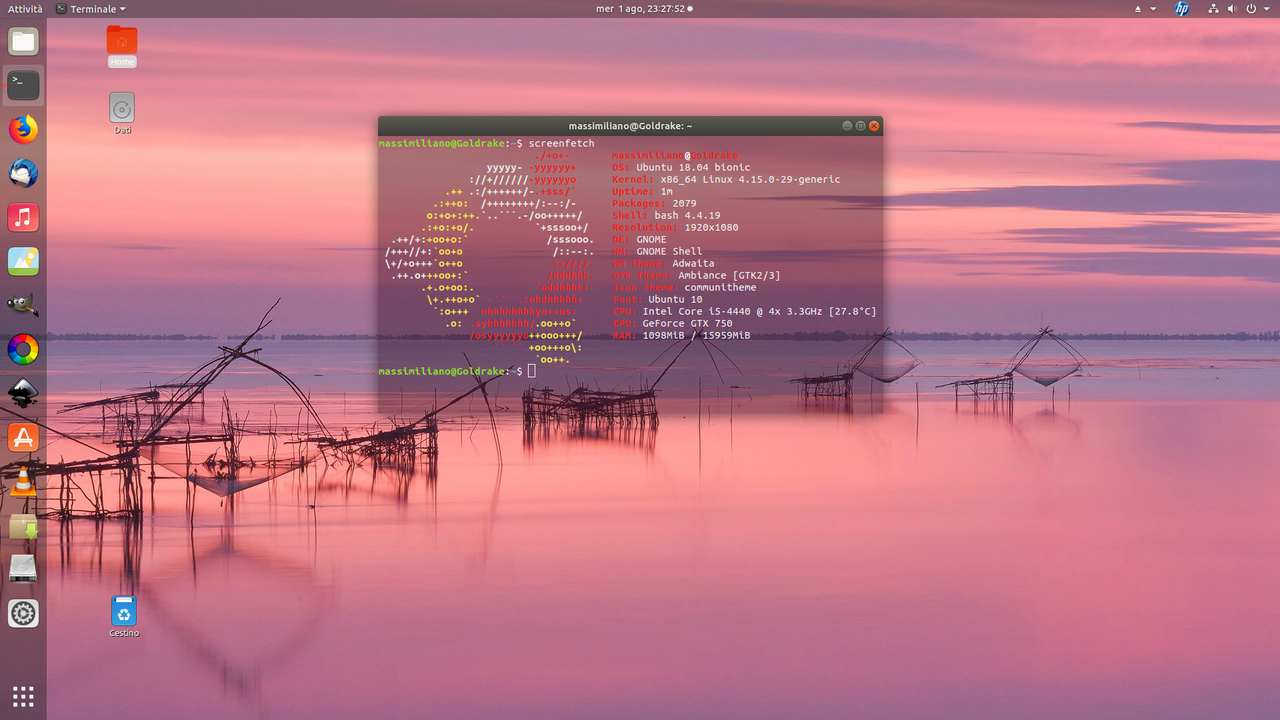Open the colorful wheel app in the dock
The height and width of the screenshot is (720, 1280).
[x=23, y=350]
